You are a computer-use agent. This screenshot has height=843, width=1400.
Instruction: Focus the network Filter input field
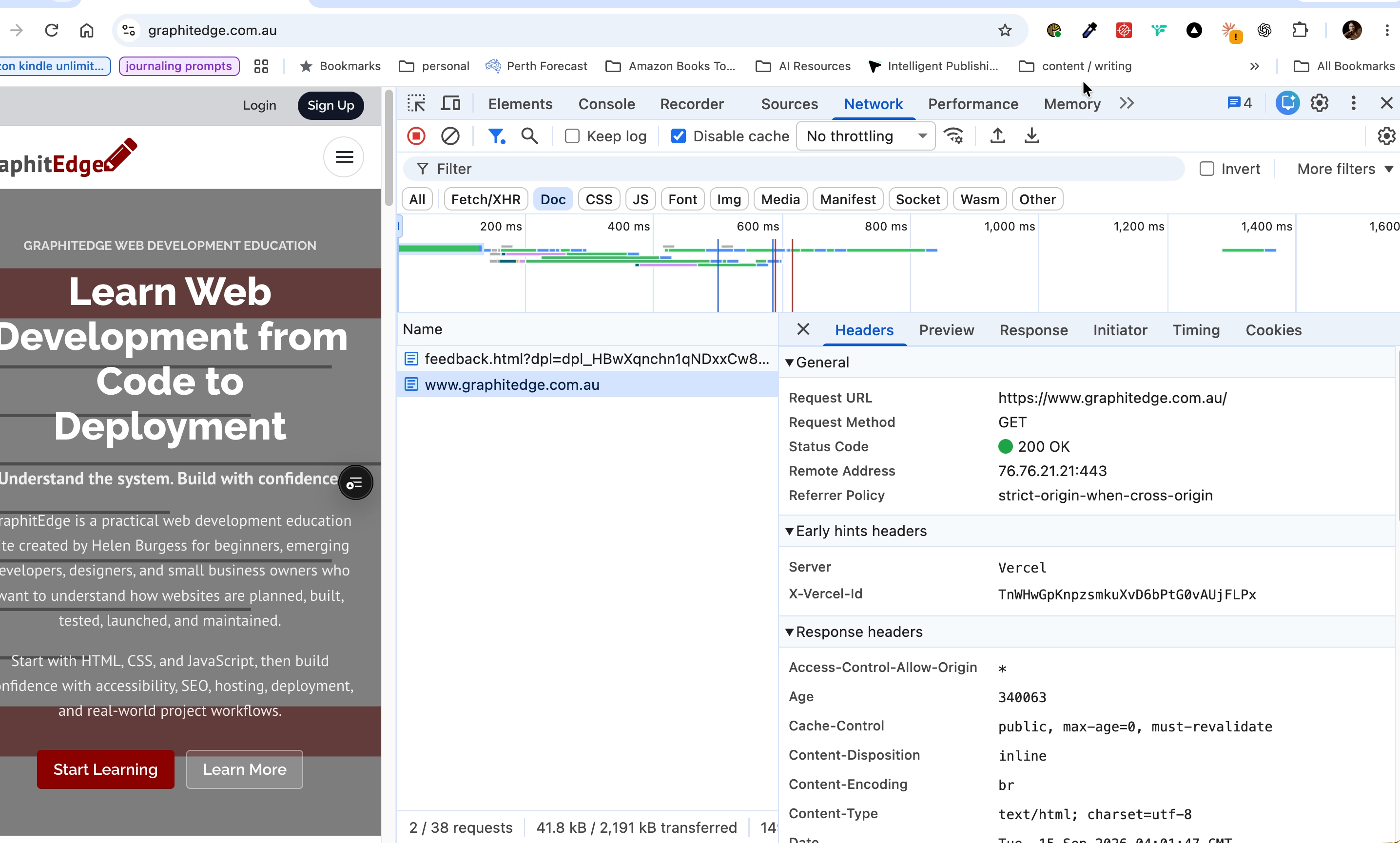[793, 169]
